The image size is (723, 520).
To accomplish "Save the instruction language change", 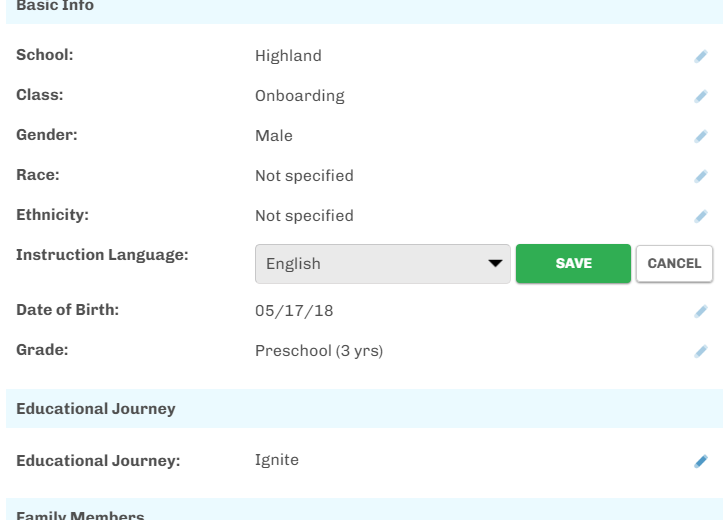I will coord(573,264).
